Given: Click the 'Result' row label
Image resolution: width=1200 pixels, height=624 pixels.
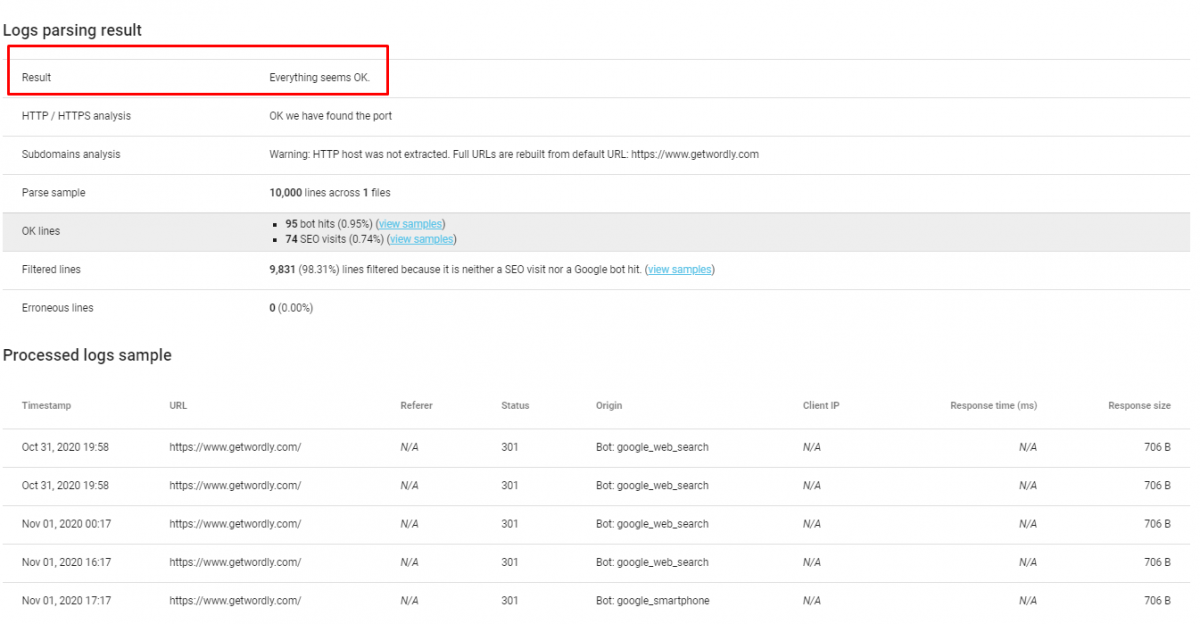Looking at the screenshot, I should click(x=36, y=78).
